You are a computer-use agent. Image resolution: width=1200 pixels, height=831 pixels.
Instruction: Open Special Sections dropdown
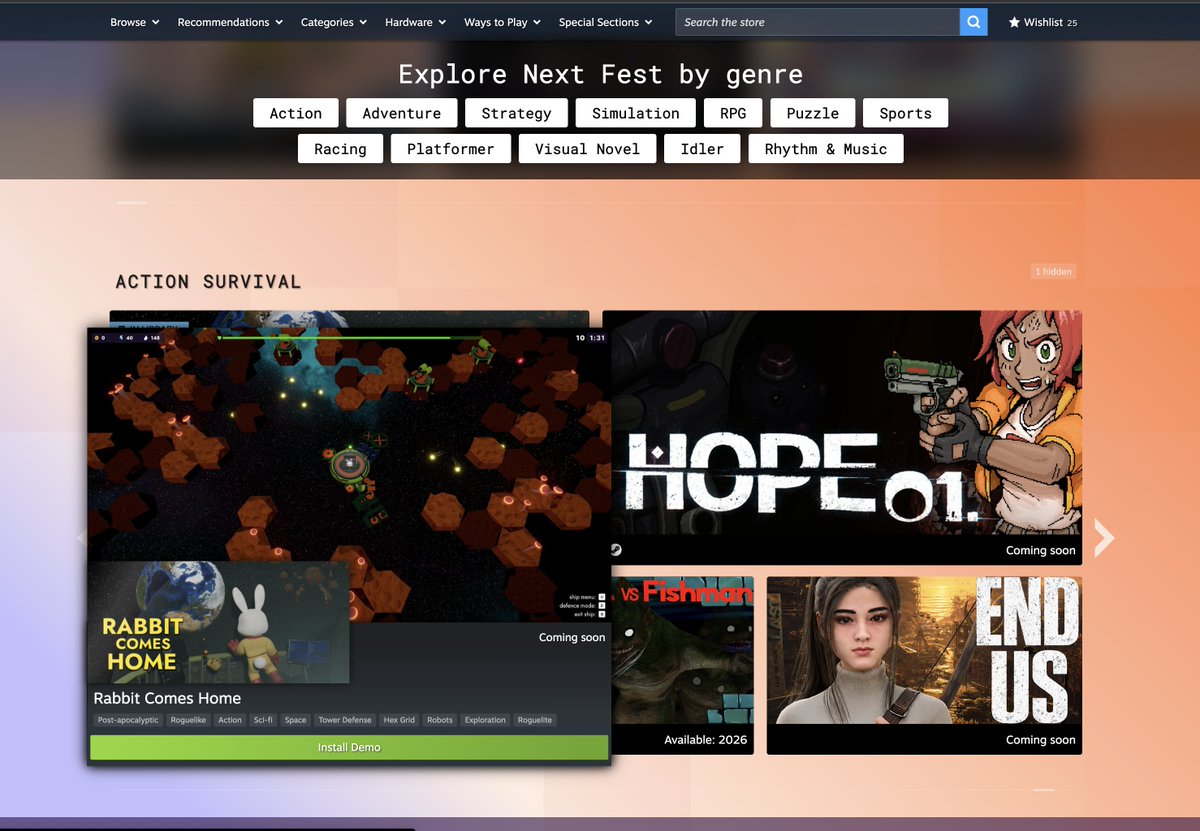pos(605,22)
